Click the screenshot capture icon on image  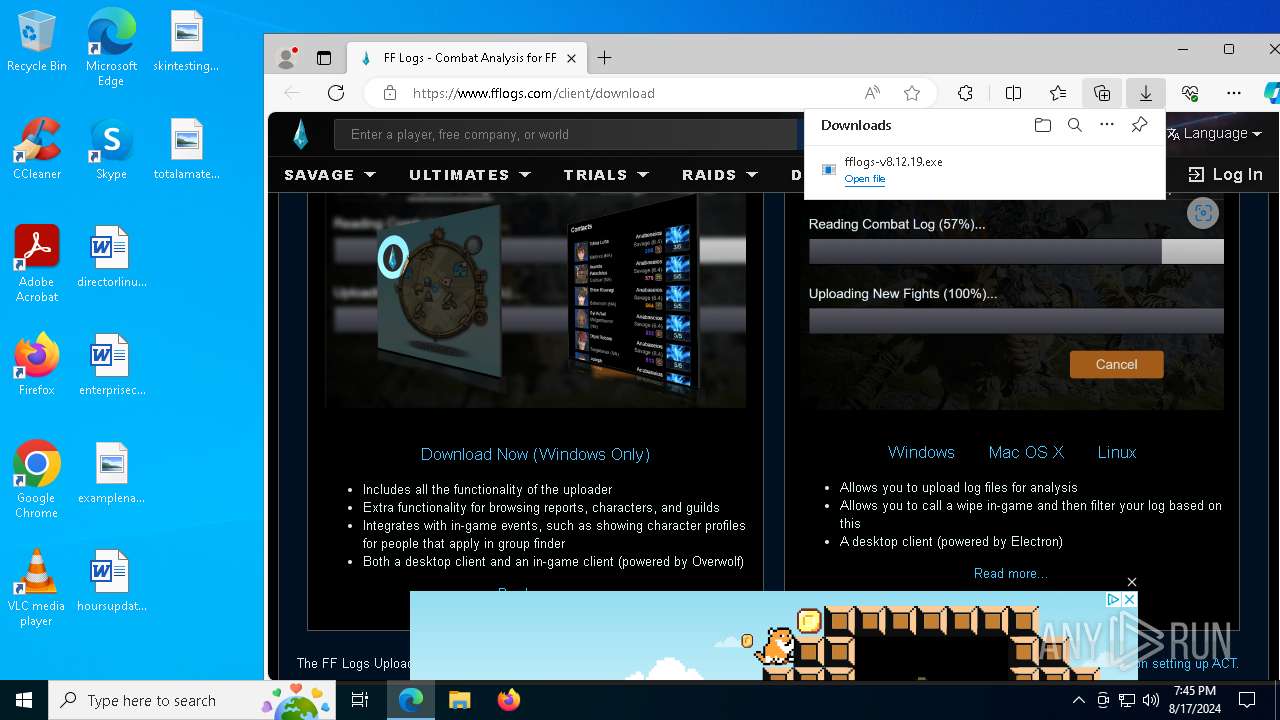(1203, 213)
